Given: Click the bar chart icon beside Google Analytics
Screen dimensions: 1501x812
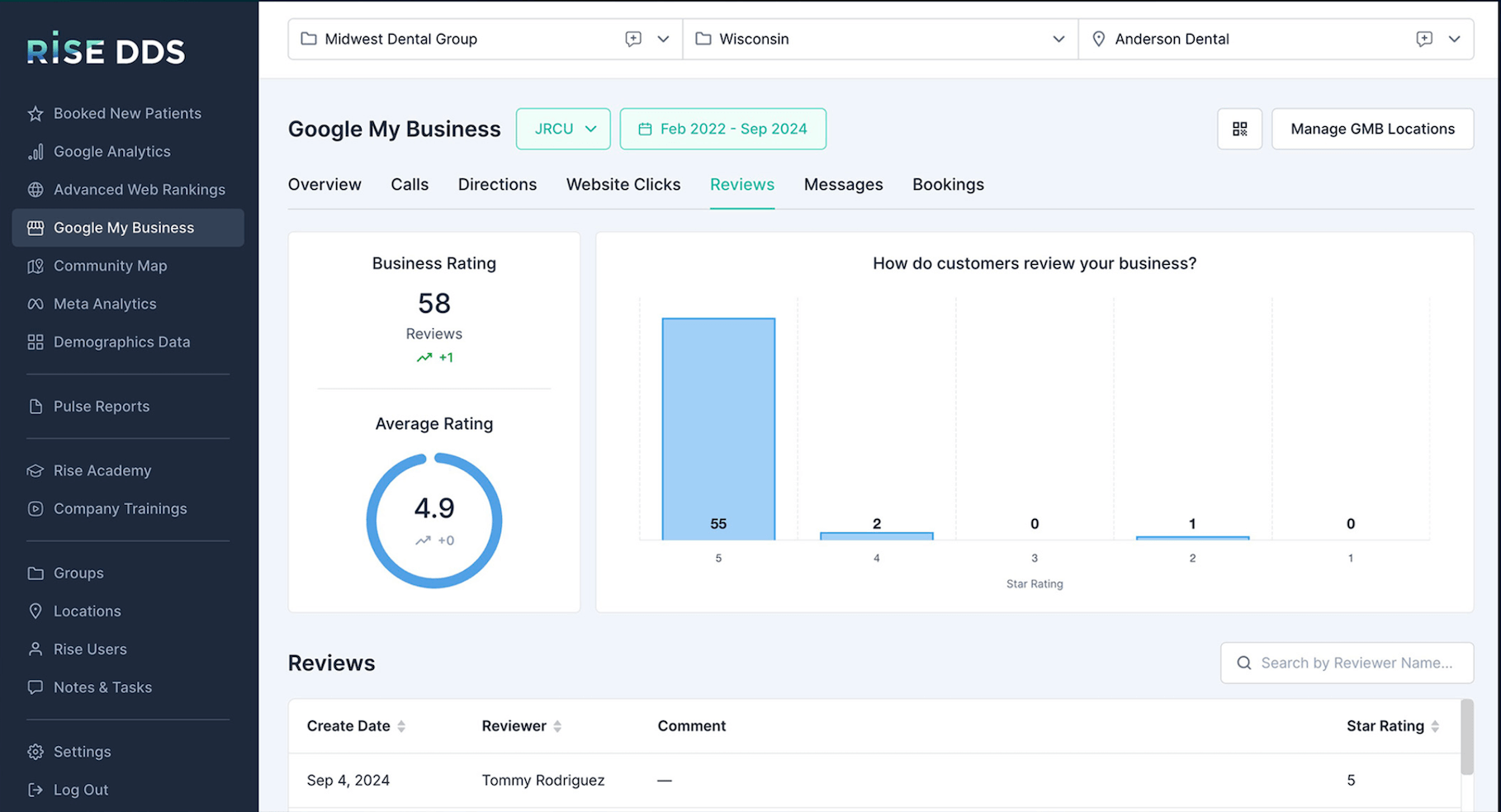Looking at the screenshot, I should pyautogui.click(x=36, y=152).
